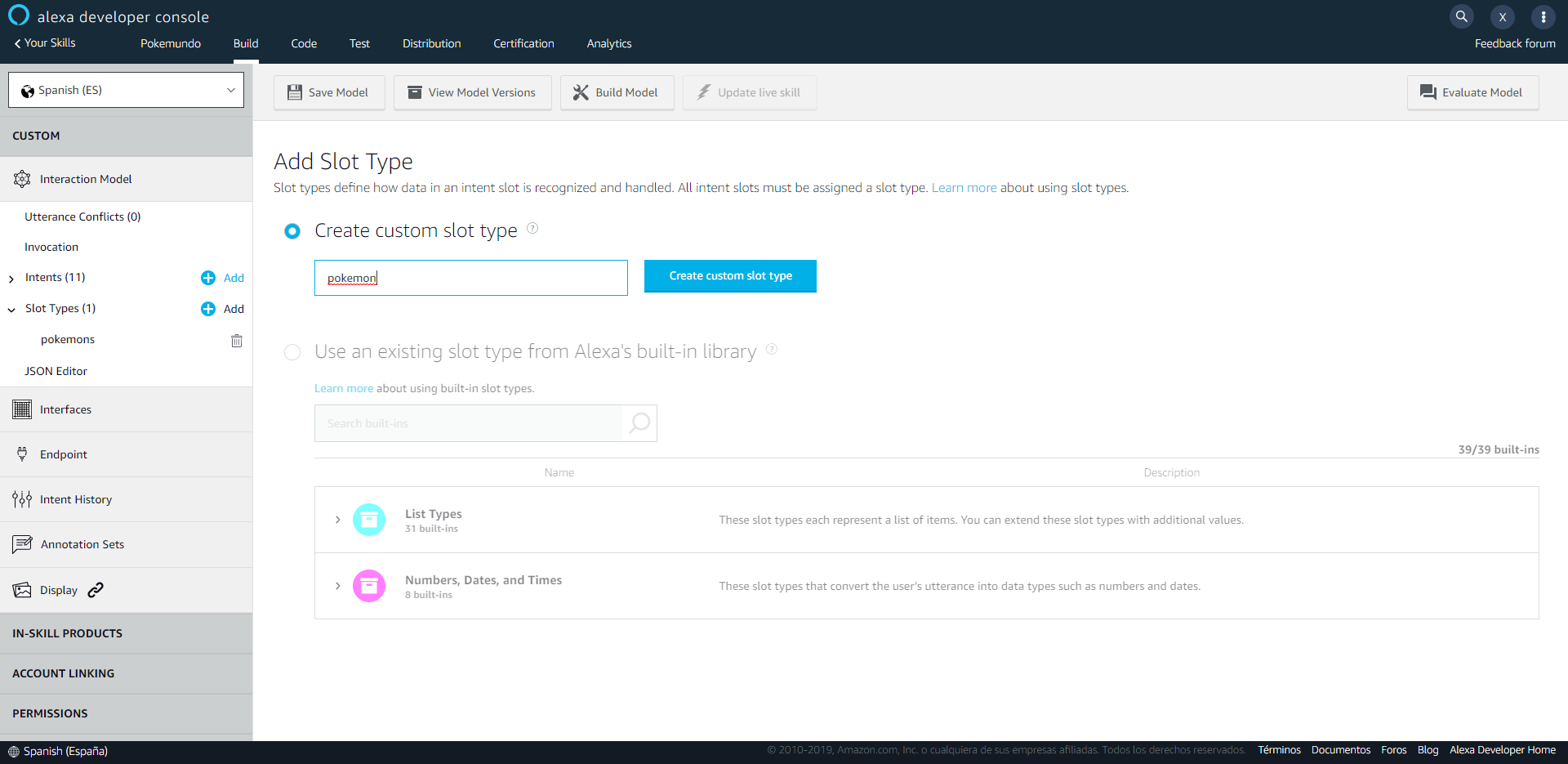1568x764 pixels.
Task: Click the Create custom slot type button
Action: (x=730, y=276)
